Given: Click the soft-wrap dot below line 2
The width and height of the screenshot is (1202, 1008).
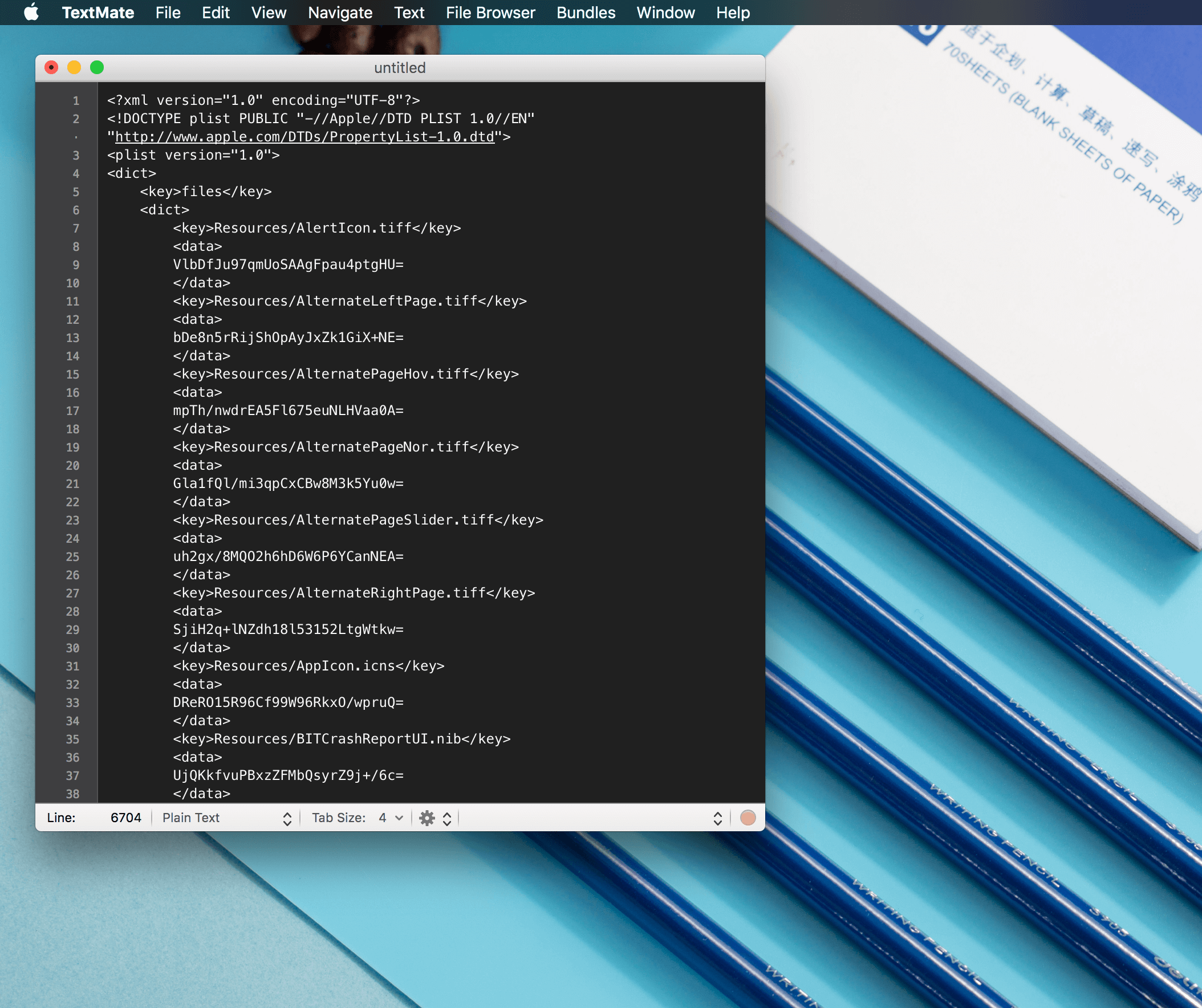Looking at the screenshot, I should click(76, 137).
